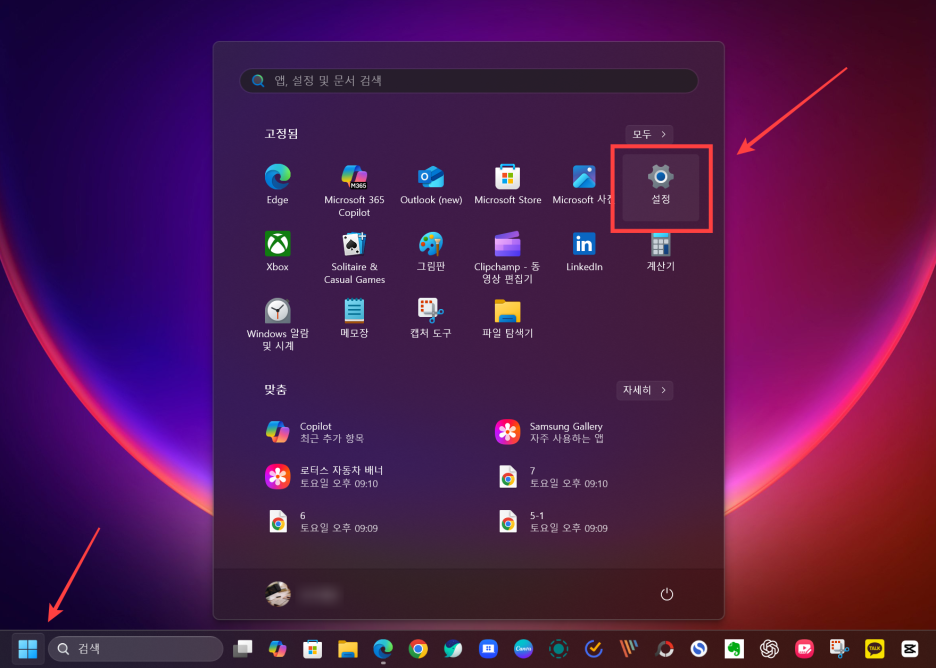Open ChatGPT from the taskbar

[769, 648]
